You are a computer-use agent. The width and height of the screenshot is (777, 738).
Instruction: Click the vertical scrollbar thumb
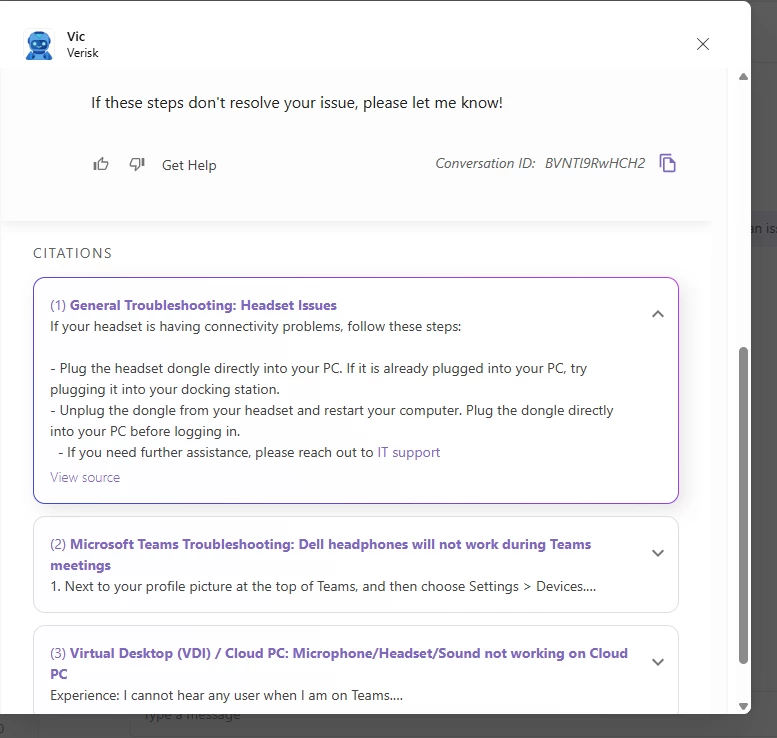[743, 506]
